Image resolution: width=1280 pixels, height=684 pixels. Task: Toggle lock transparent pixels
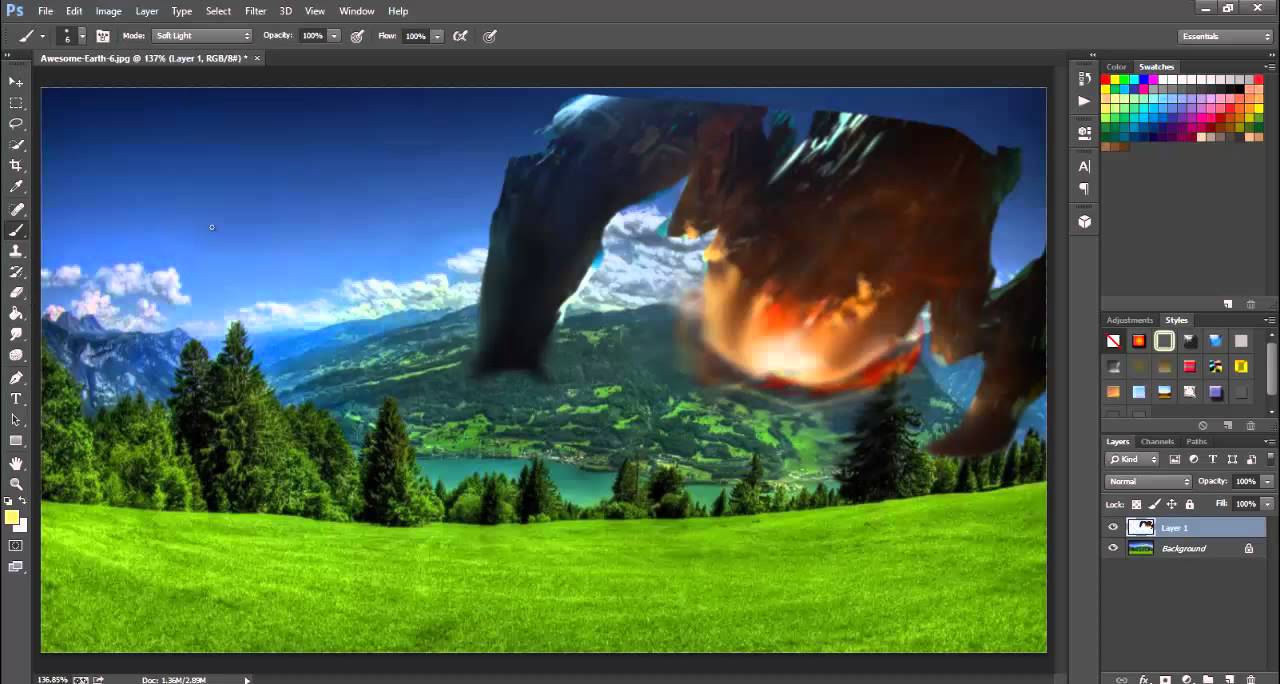(1137, 504)
